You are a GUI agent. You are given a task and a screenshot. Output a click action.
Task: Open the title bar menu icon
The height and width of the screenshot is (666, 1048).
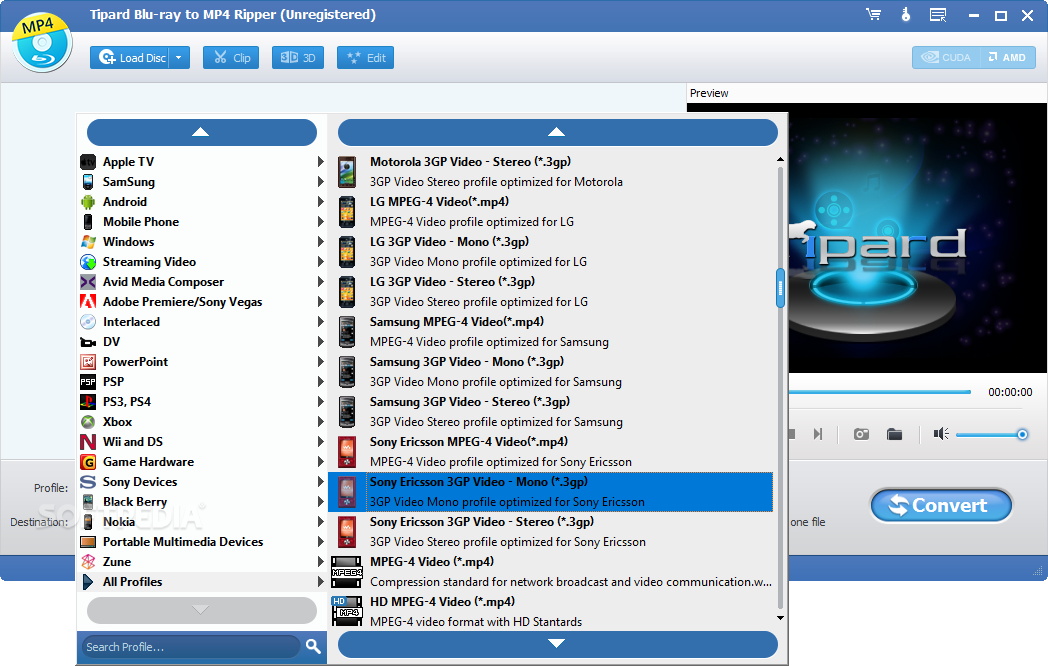click(938, 15)
